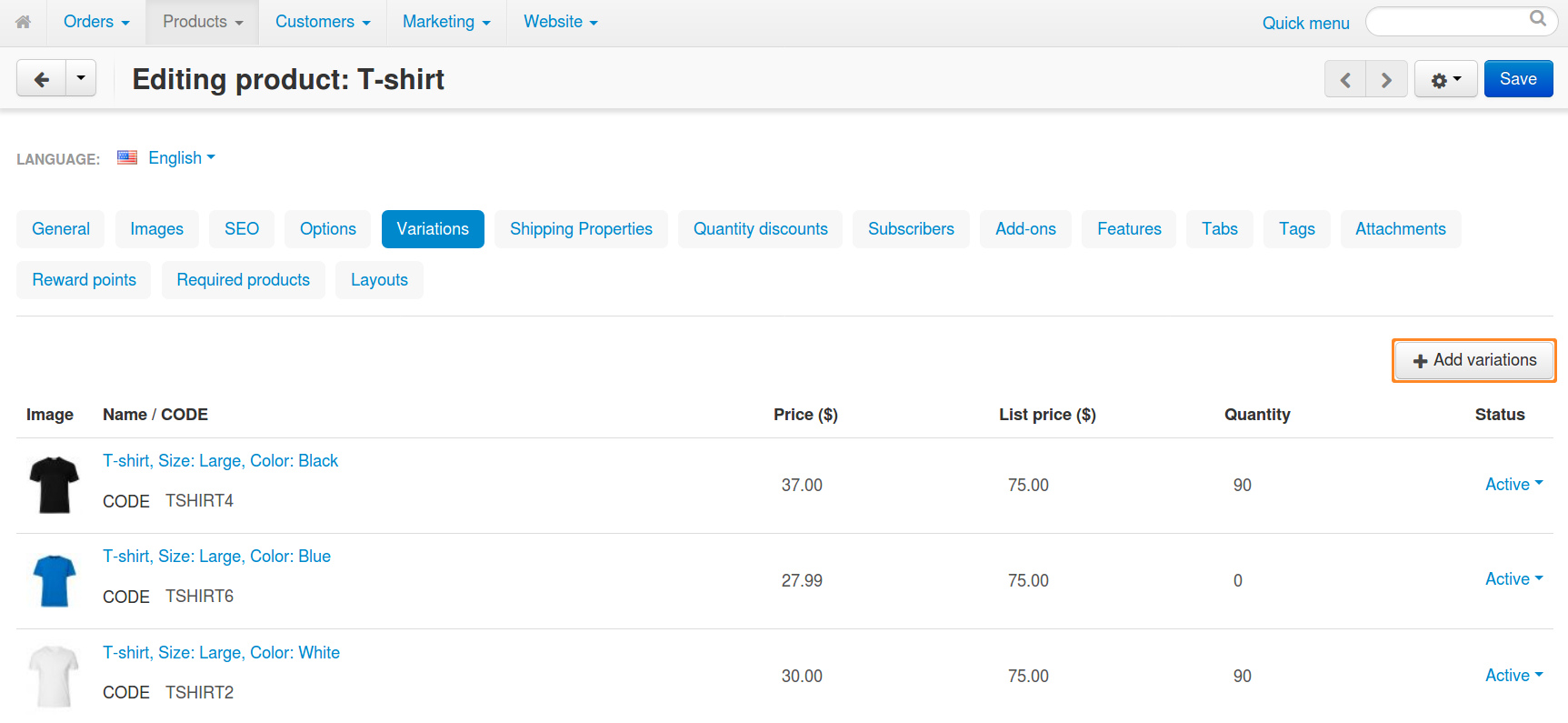
Task: Open the gear settings menu
Action: point(1446,80)
